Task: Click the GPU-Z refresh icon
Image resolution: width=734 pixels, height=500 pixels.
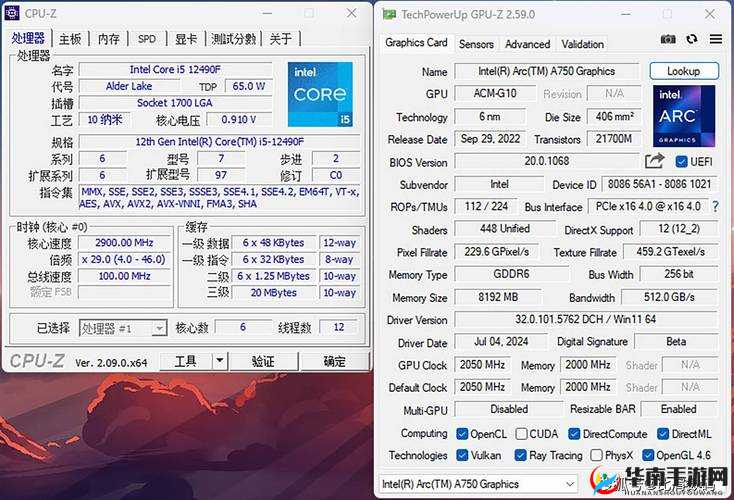Action: click(x=692, y=40)
